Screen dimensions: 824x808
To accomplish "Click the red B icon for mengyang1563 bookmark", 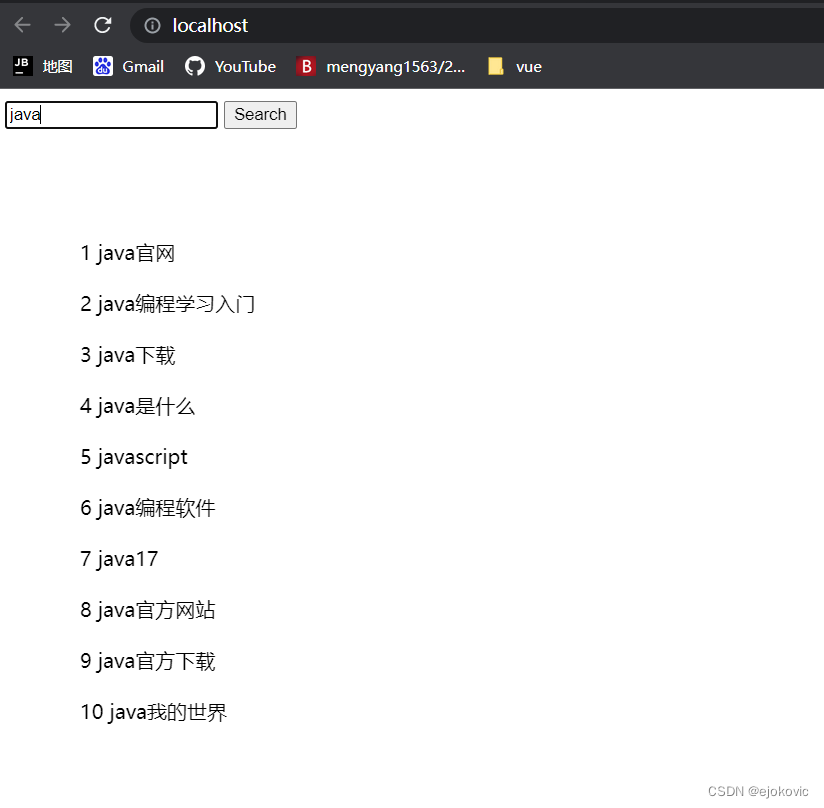I will [306, 66].
